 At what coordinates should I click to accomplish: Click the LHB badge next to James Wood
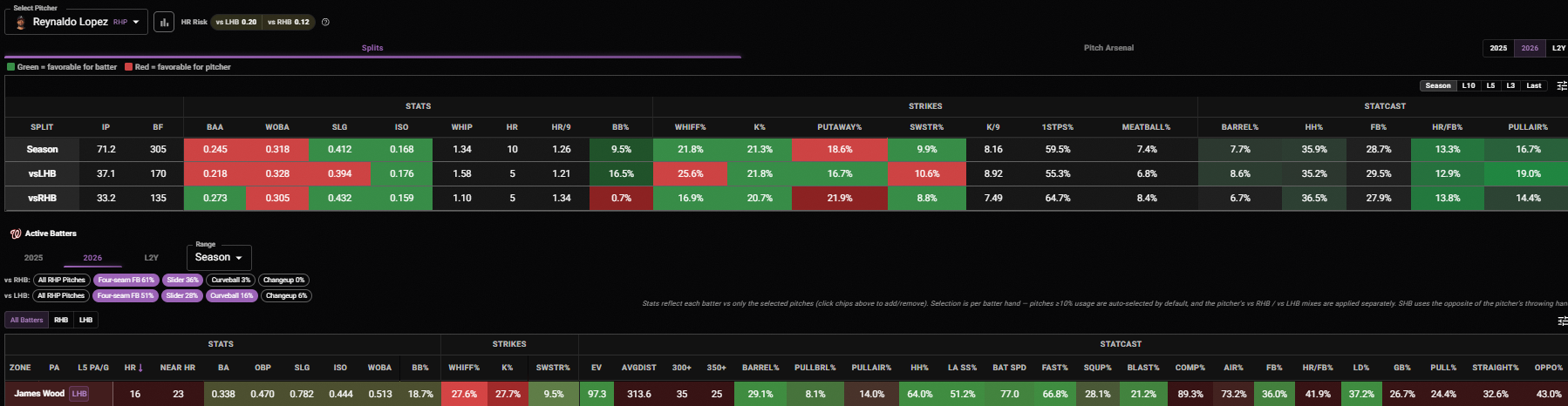tap(79, 394)
